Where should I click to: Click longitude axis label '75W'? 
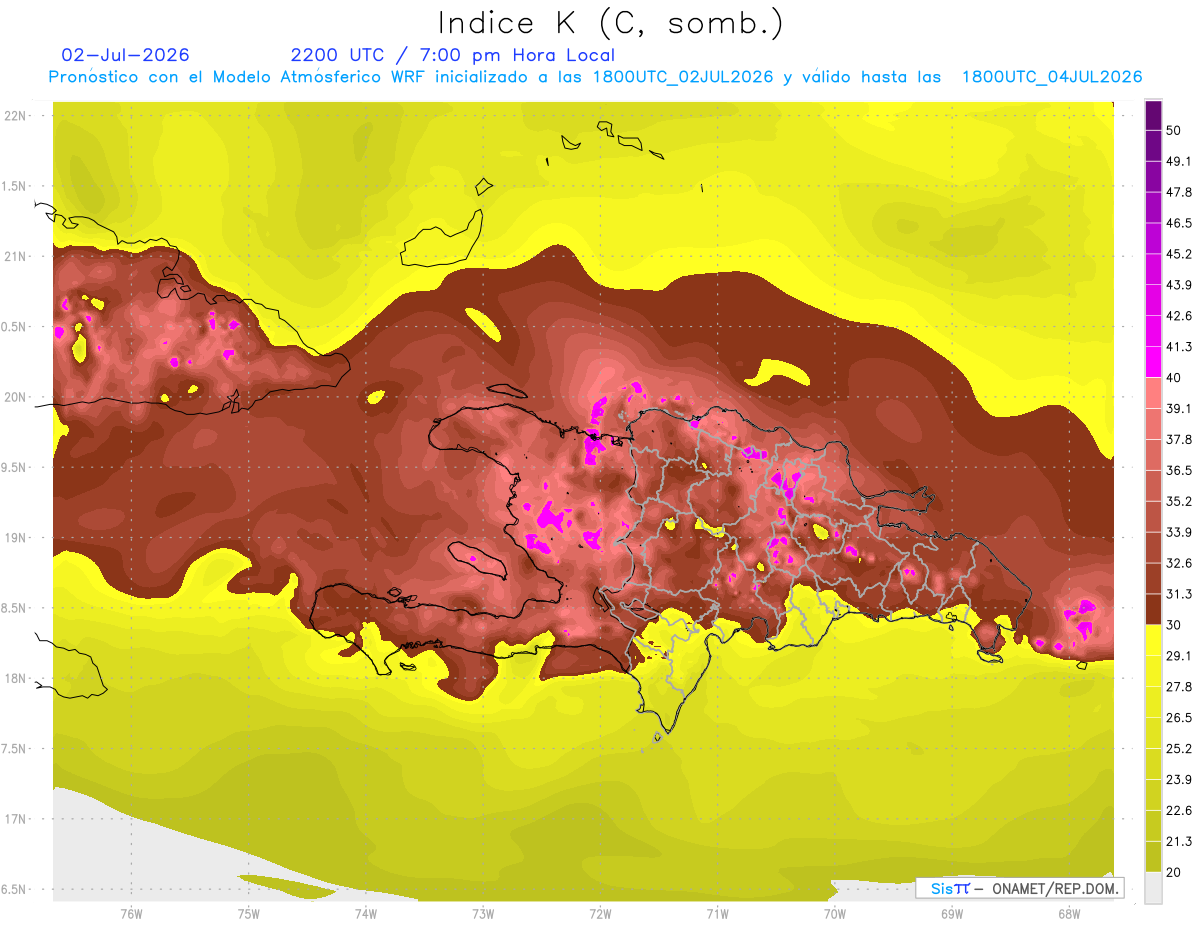pos(249,913)
